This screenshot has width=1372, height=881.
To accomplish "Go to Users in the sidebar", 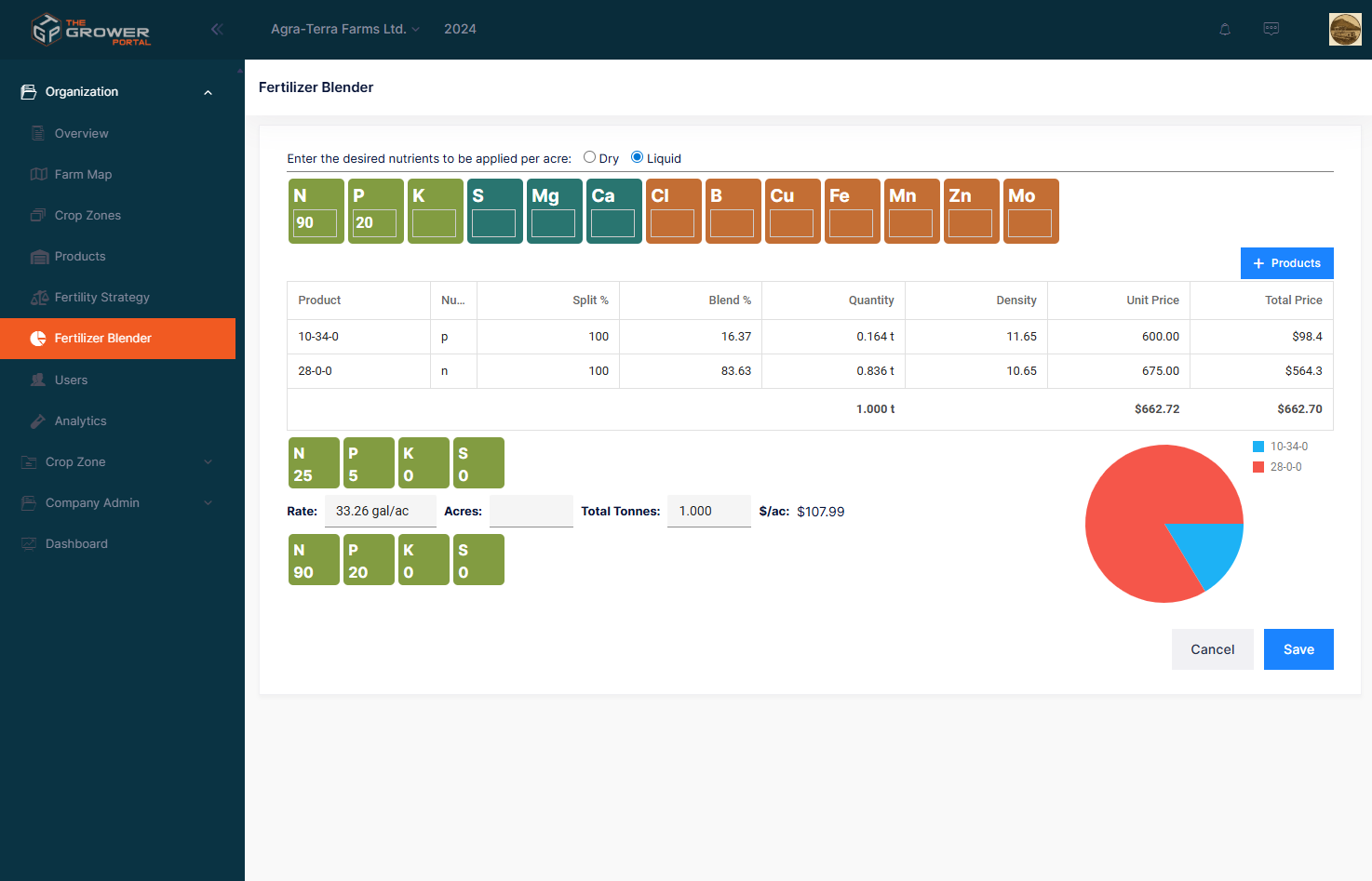I will pos(71,380).
